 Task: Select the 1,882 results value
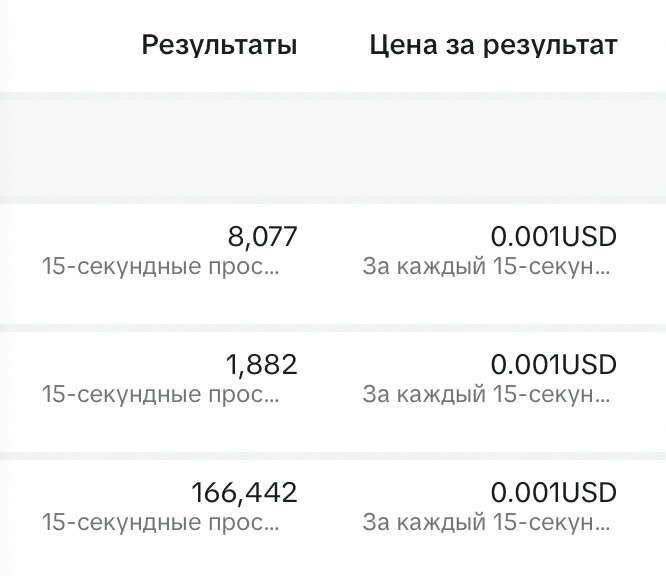point(262,365)
